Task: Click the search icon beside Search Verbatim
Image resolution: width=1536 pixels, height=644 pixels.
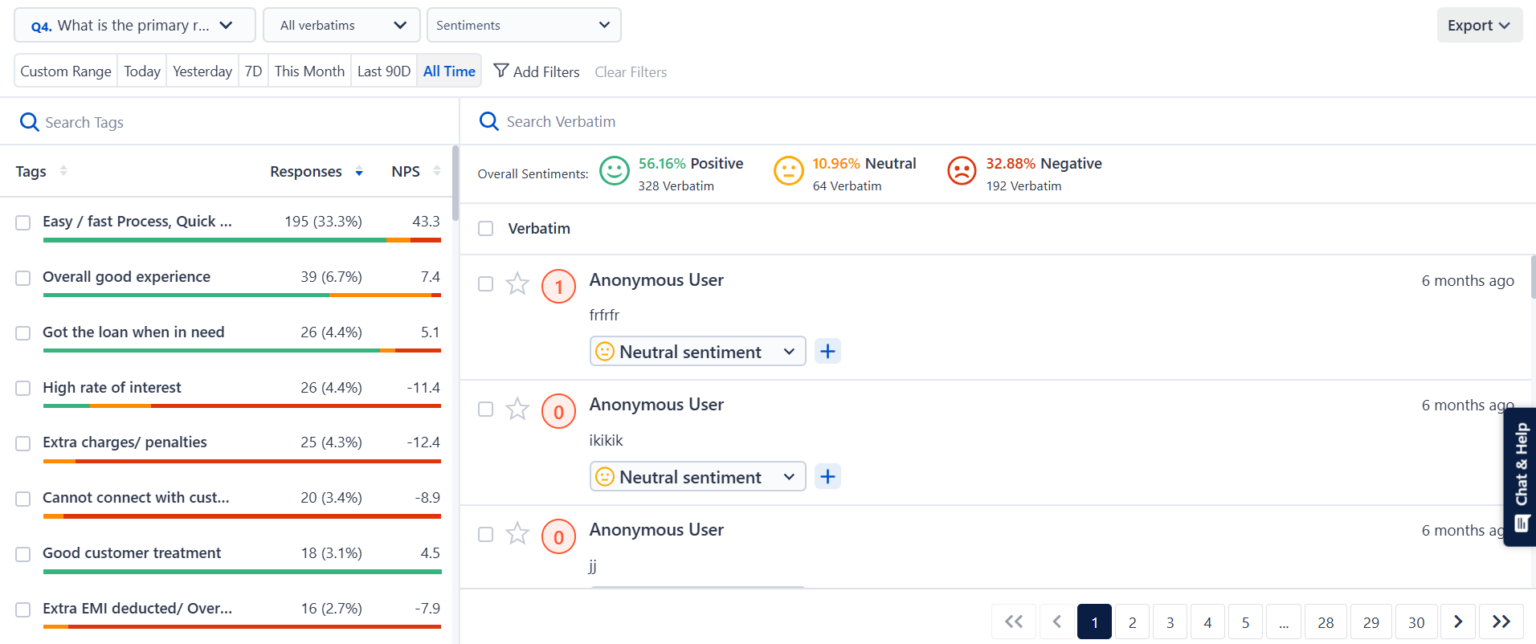Action: [488, 121]
